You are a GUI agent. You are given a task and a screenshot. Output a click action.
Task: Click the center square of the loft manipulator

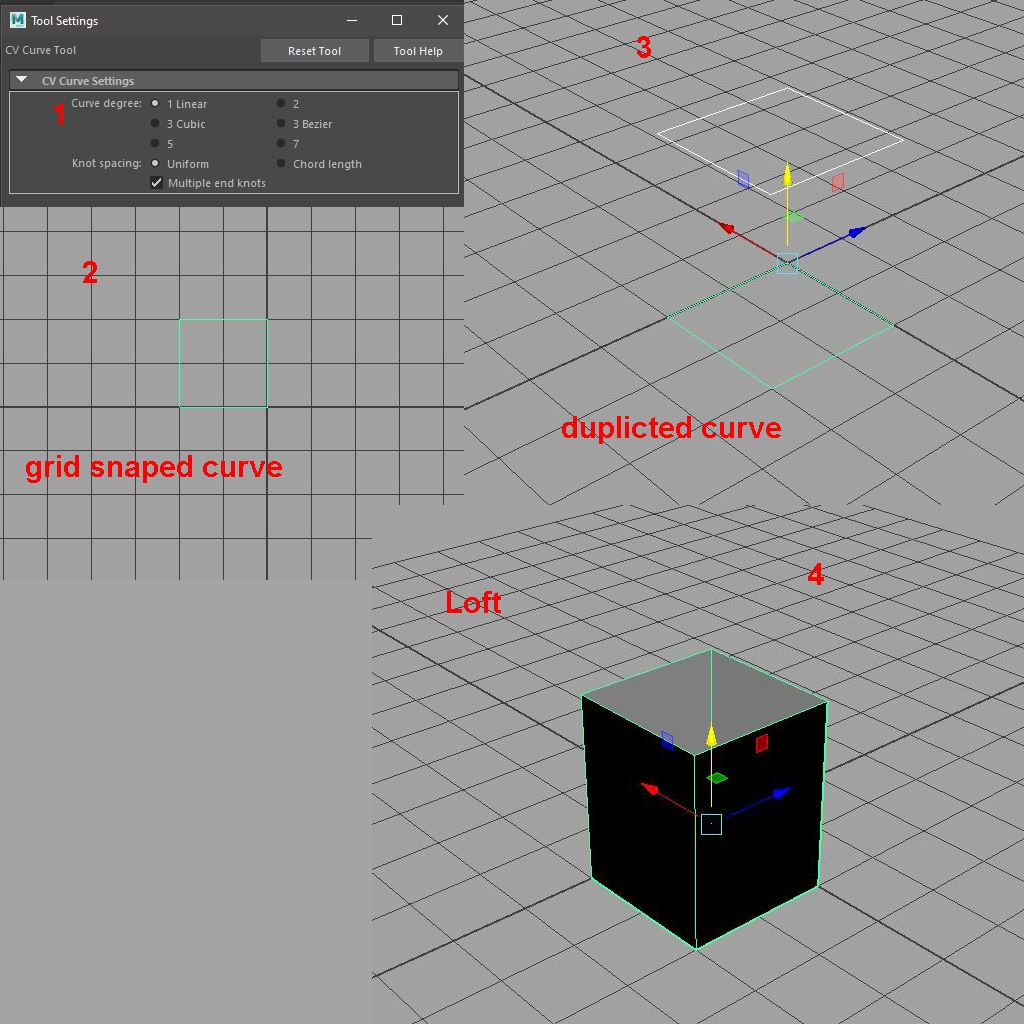click(710, 824)
